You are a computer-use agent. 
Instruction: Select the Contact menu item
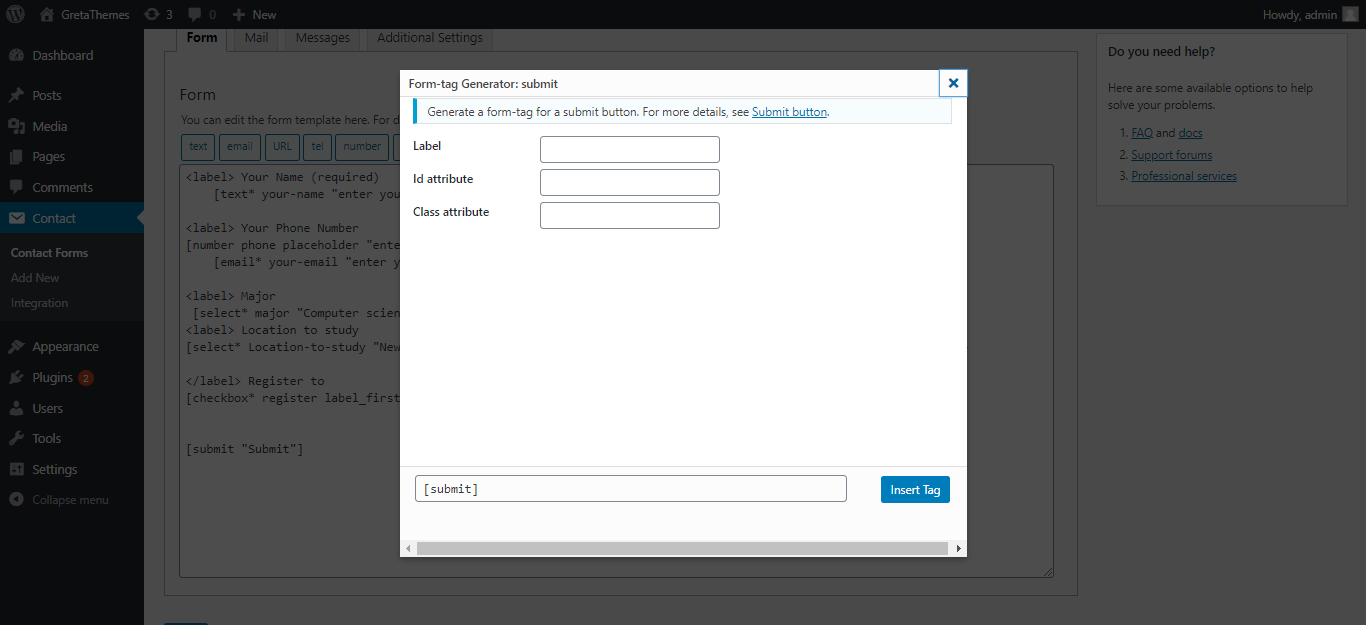[72, 218]
